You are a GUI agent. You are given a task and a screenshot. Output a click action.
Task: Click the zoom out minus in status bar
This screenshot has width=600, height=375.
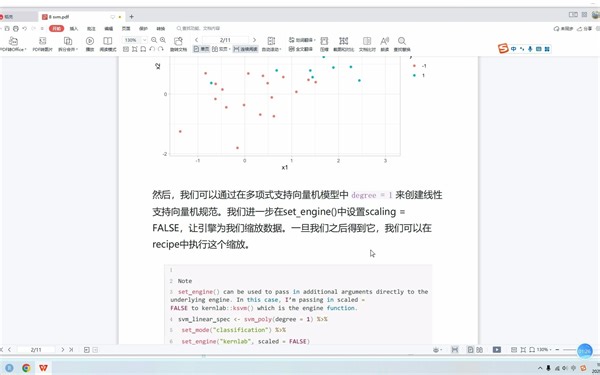pyautogui.click(x=557, y=350)
